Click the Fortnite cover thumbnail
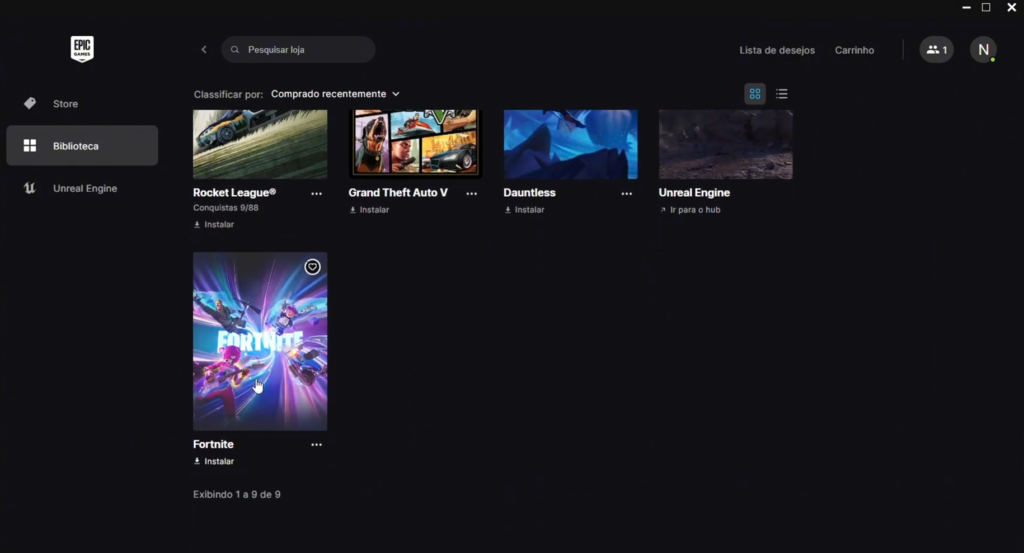 click(260, 341)
